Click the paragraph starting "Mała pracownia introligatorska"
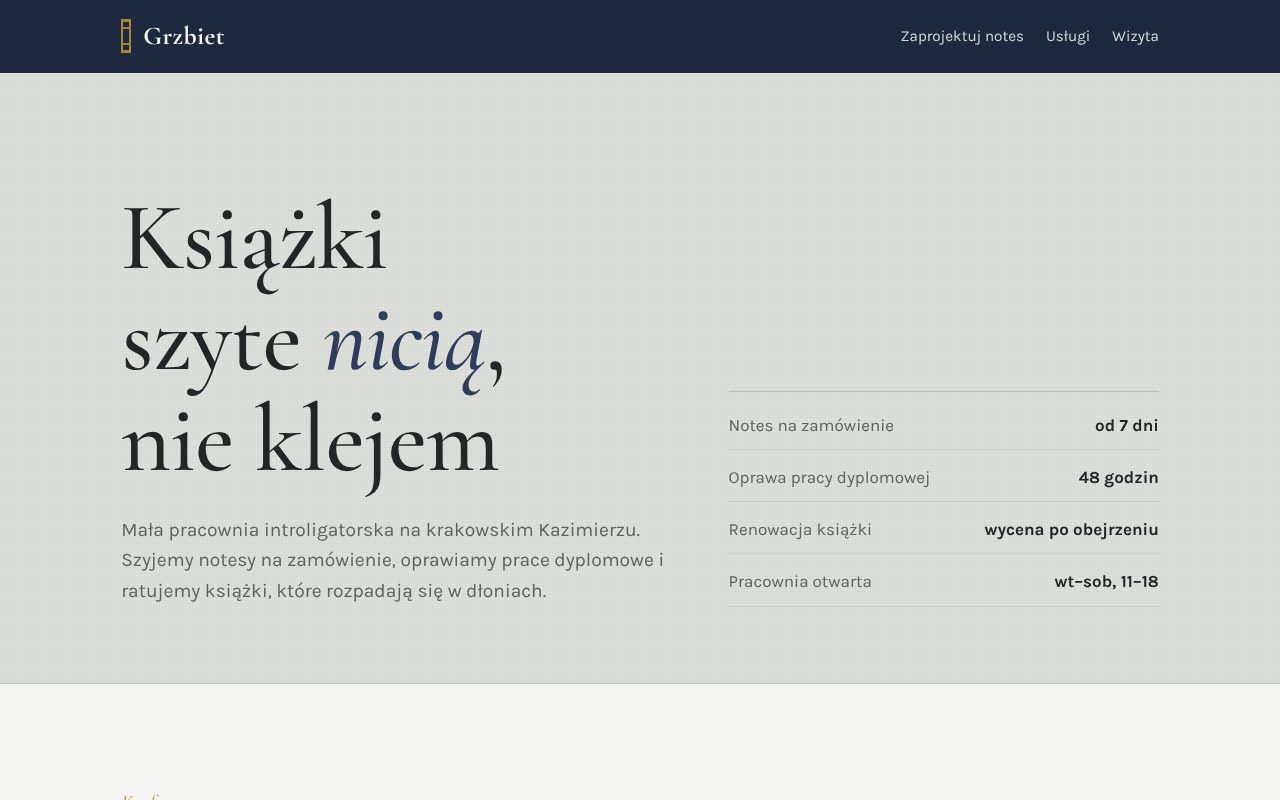The width and height of the screenshot is (1280, 800). tap(393, 560)
